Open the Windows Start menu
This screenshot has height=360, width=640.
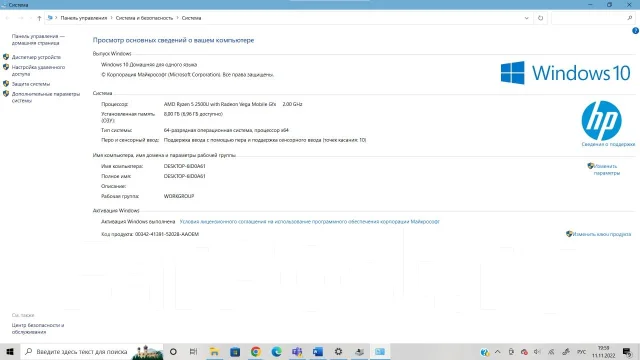click(10, 351)
